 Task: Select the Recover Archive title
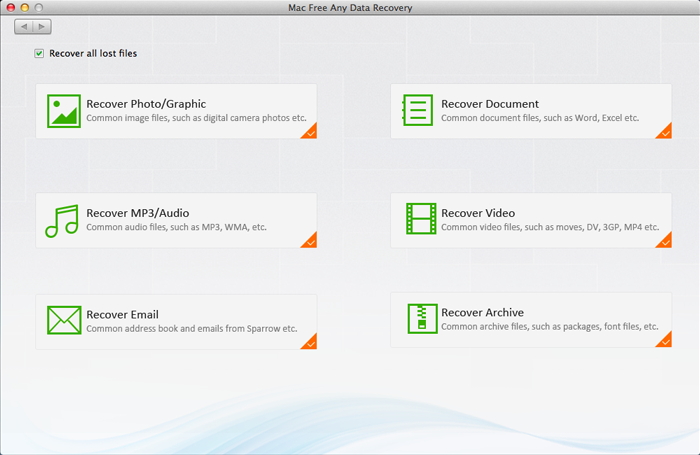tap(482, 313)
